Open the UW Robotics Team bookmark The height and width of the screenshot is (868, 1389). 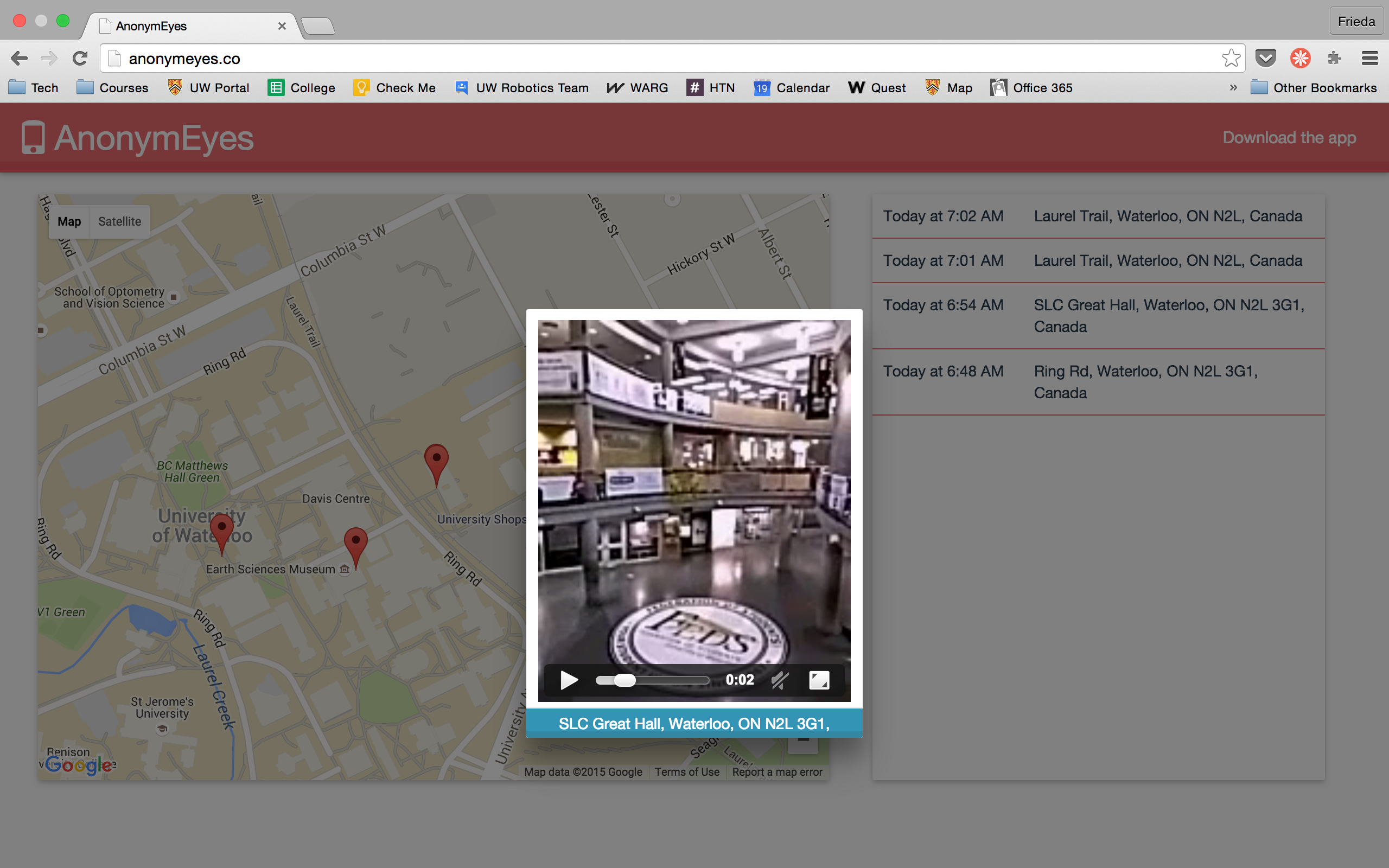click(x=522, y=88)
